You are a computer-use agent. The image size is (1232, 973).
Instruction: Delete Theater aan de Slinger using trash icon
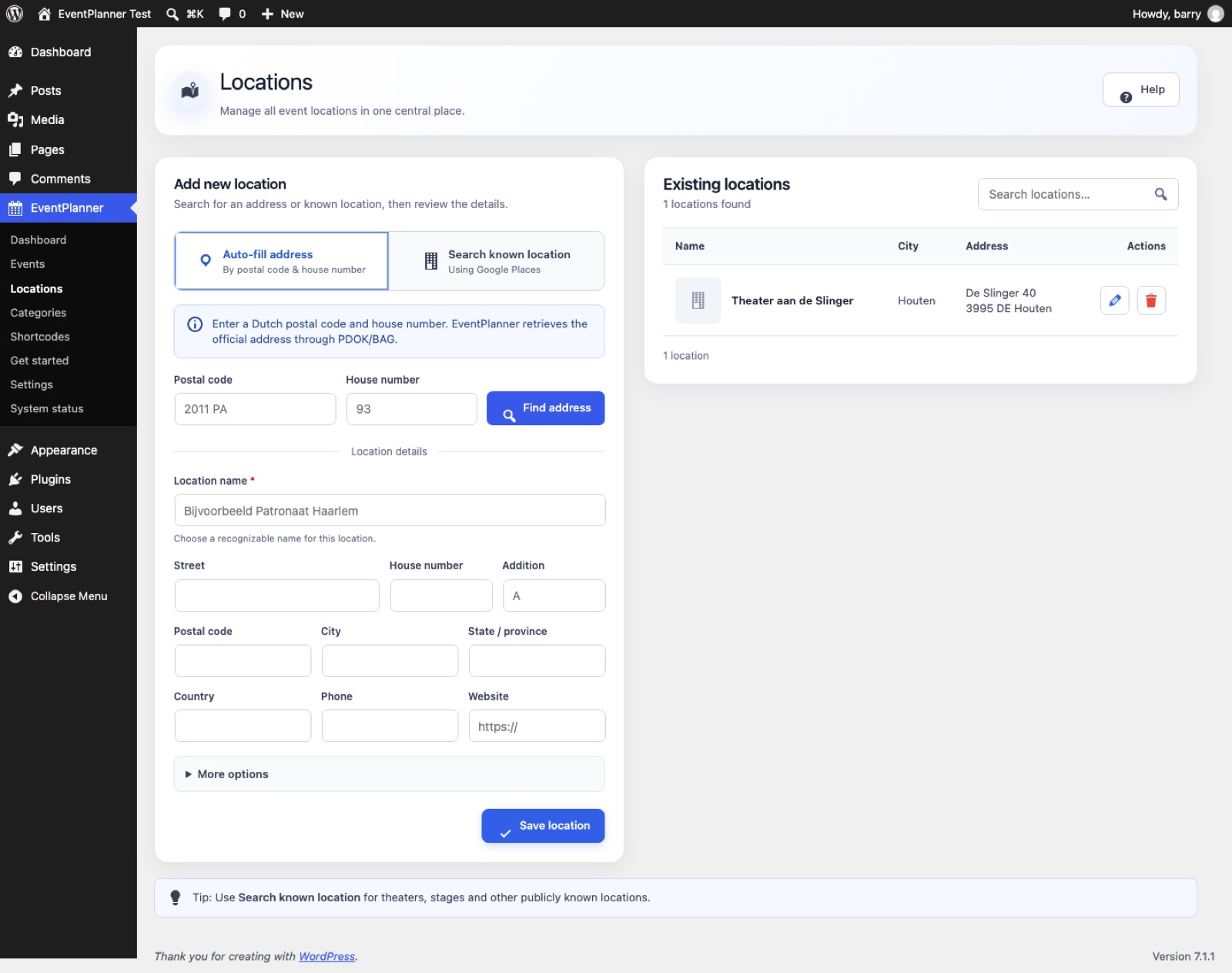point(1151,300)
